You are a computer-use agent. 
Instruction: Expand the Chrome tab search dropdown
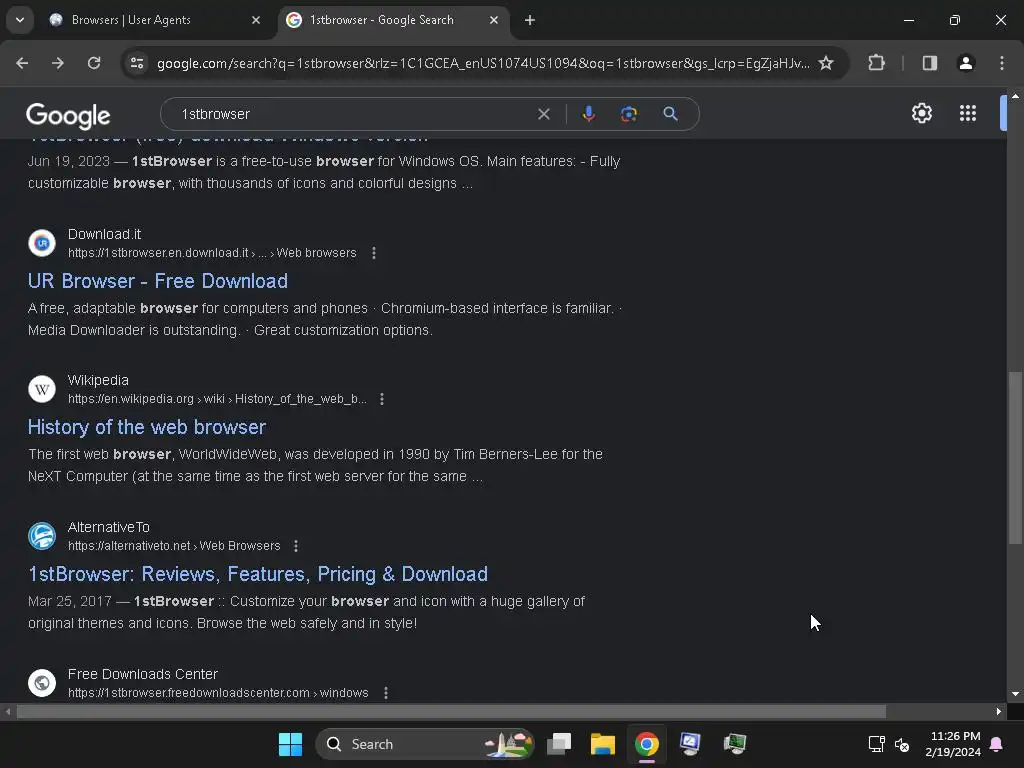pyautogui.click(x=20, y=20)
